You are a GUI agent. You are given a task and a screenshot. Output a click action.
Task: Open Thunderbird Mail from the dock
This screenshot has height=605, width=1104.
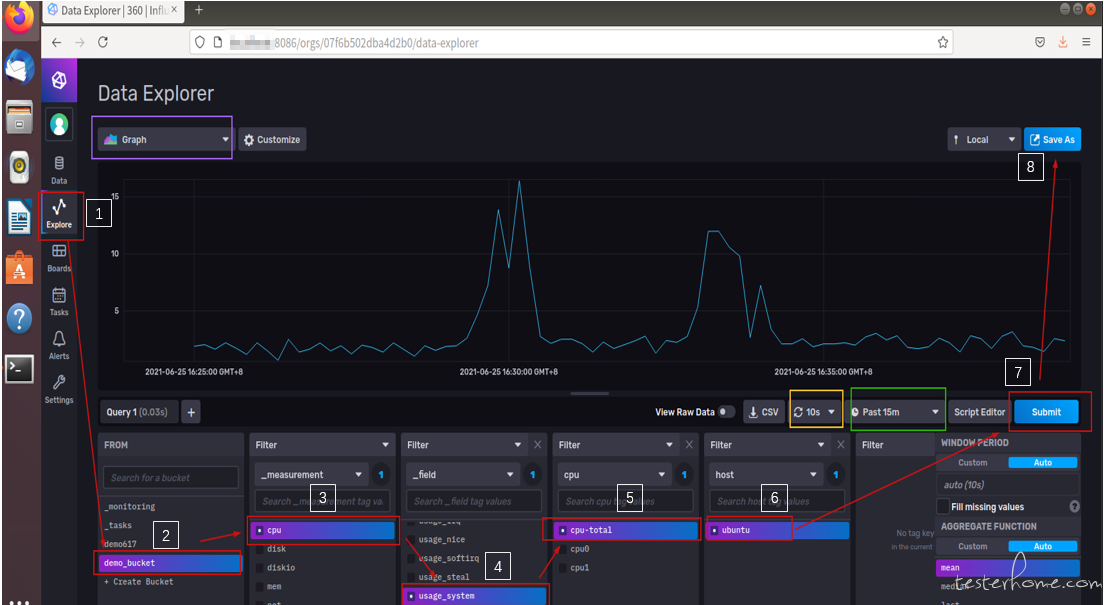19,68
